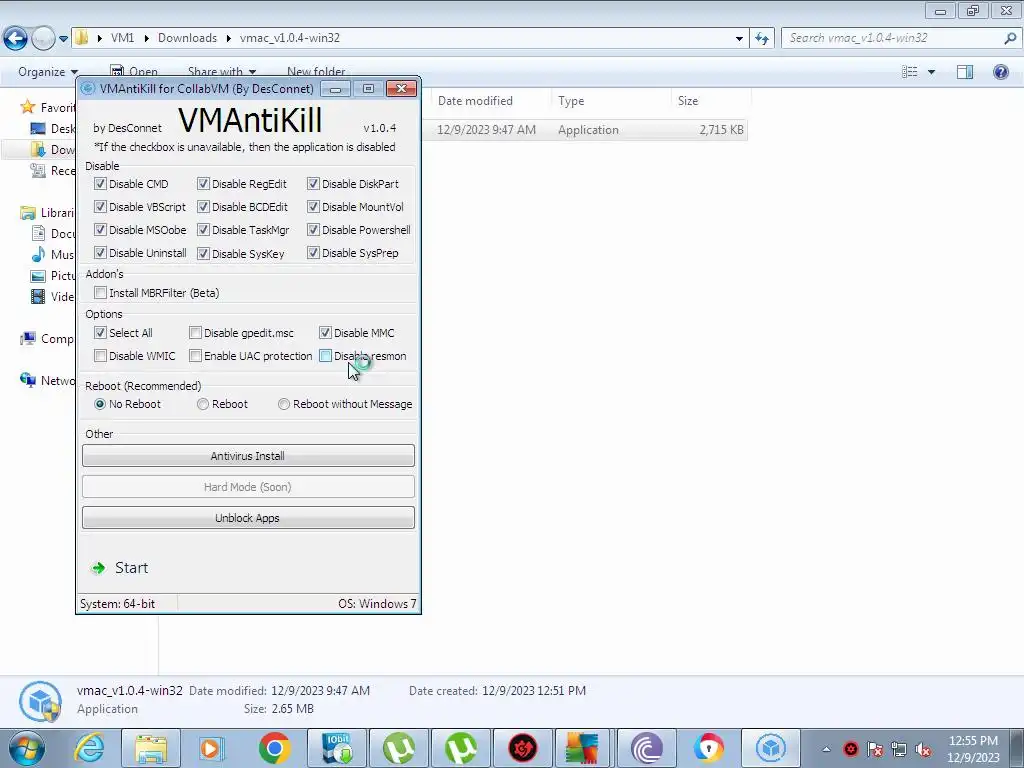This screenshot has width=1024, height=768.
Task: Expand arrow after Downloads in breadcrumb
Action: point(229,38)
